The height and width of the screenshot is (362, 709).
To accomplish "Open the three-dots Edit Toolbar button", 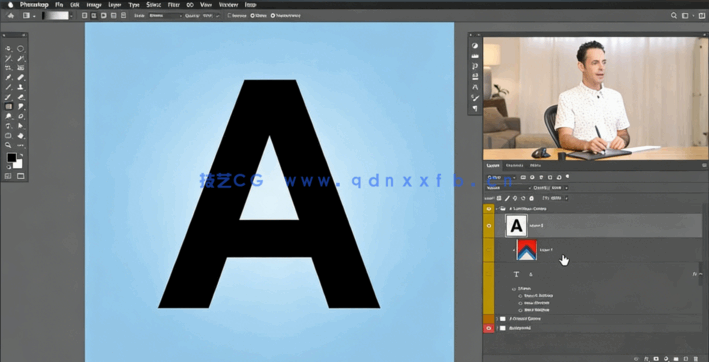I will [x=21, y=145].
